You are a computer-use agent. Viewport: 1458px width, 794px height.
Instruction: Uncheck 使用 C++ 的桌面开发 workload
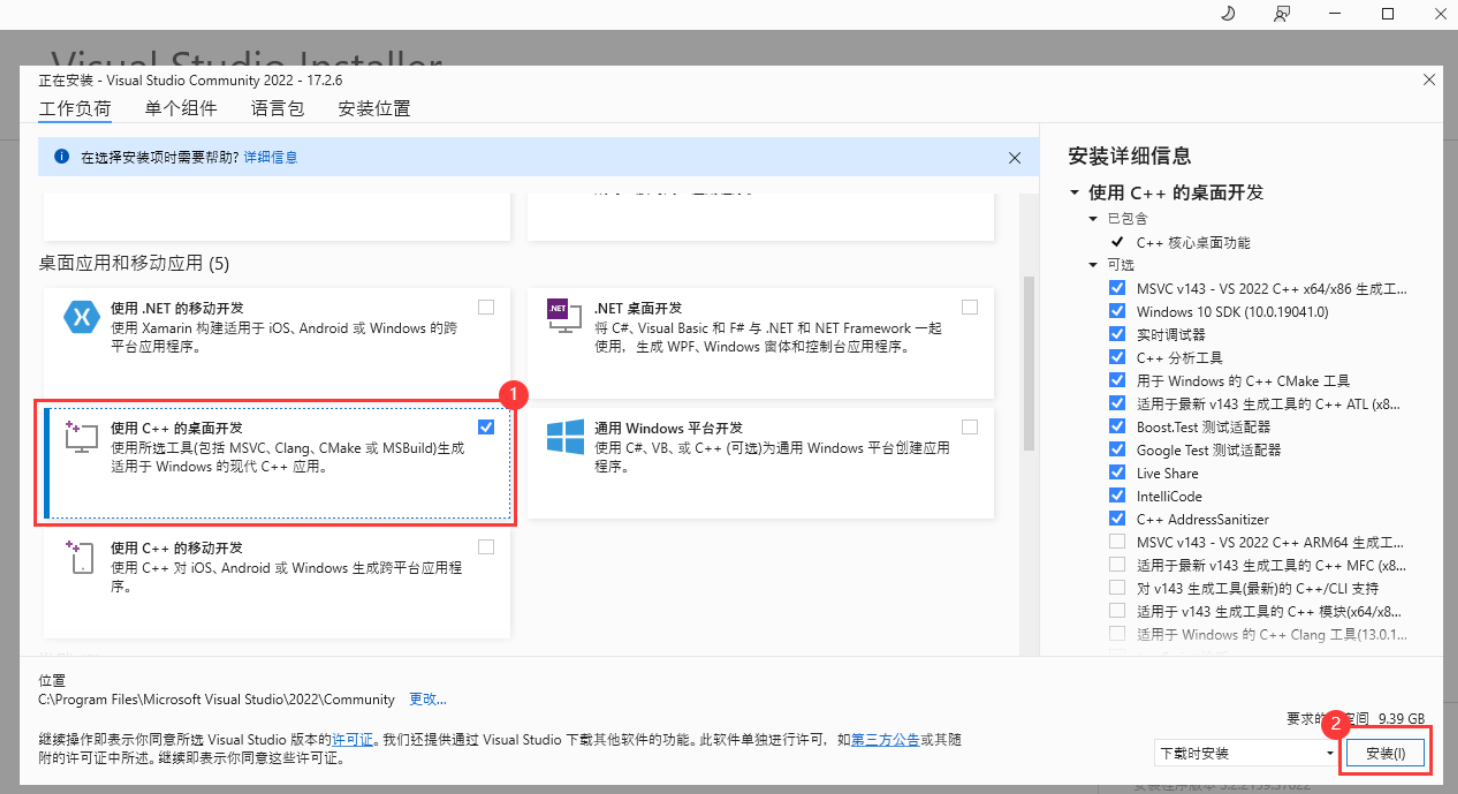486,427
